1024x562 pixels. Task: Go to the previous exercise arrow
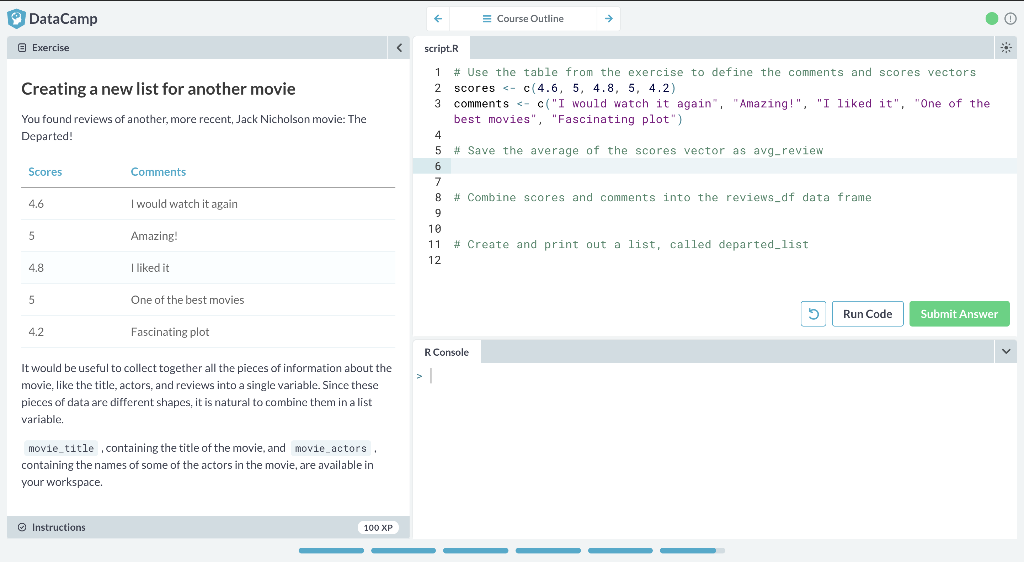tap(438, 18)
